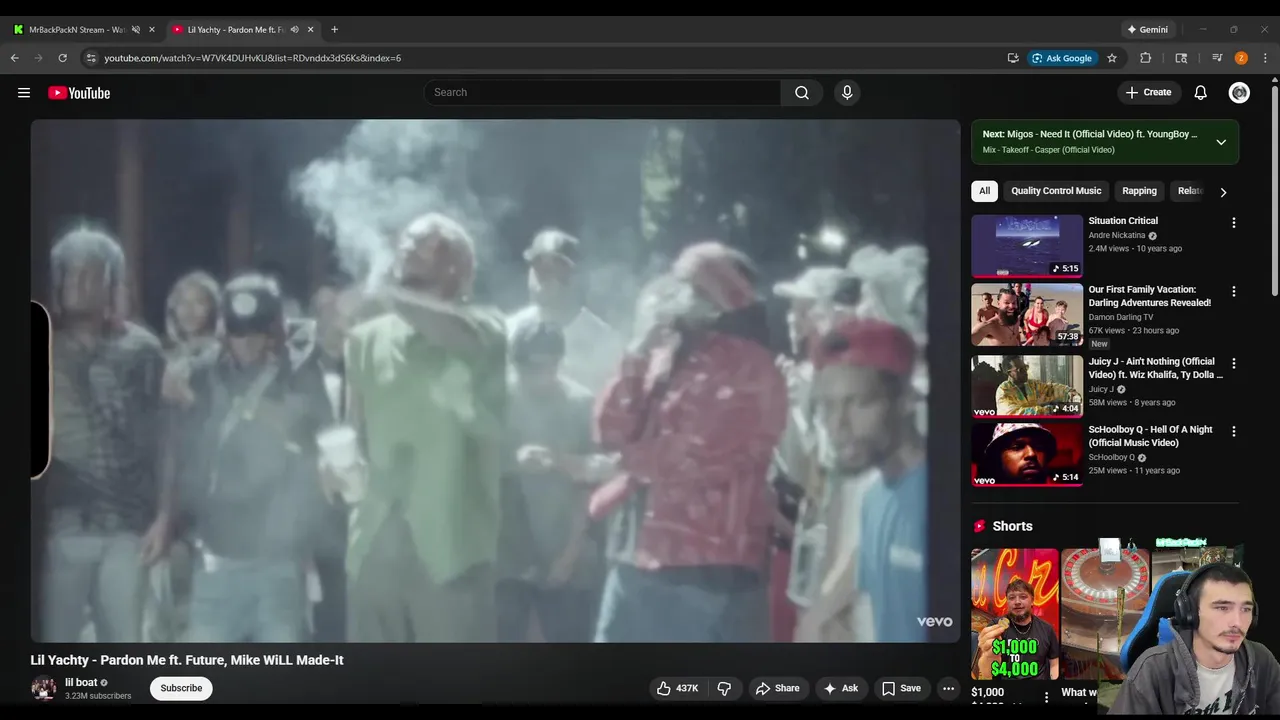This screenshot has height=720, width=1280.
Task: Click the Share button
Action: pos(777,688)
